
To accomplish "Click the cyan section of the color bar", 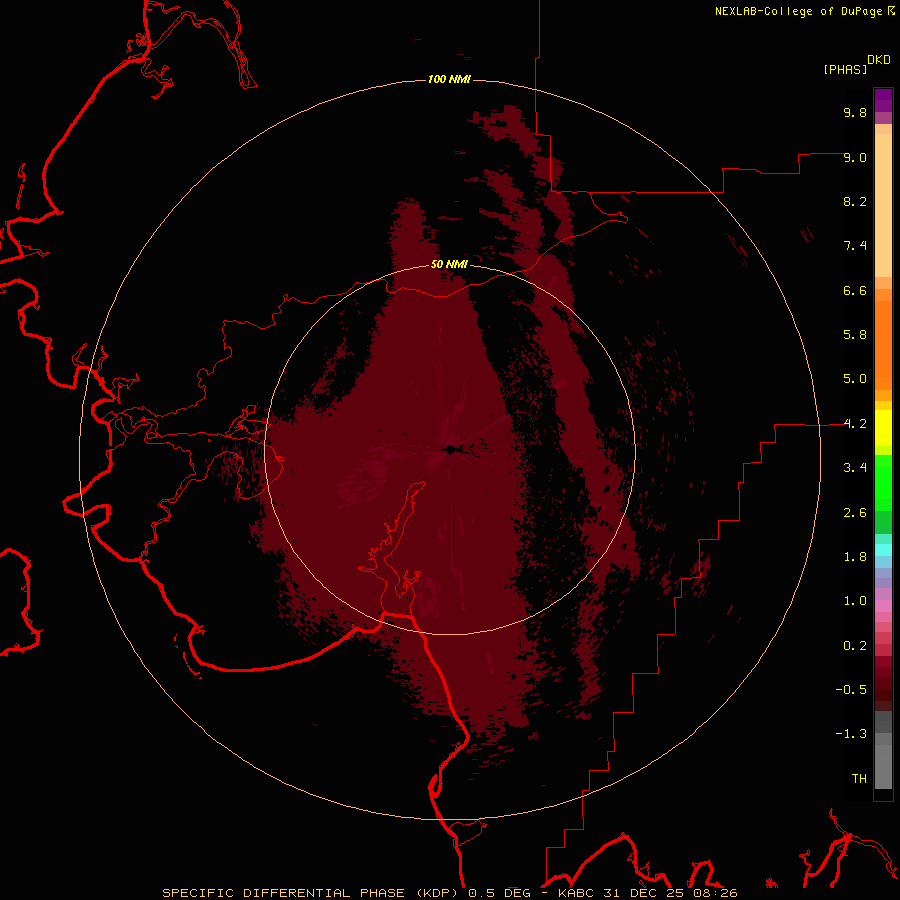I will pos(883,550).
